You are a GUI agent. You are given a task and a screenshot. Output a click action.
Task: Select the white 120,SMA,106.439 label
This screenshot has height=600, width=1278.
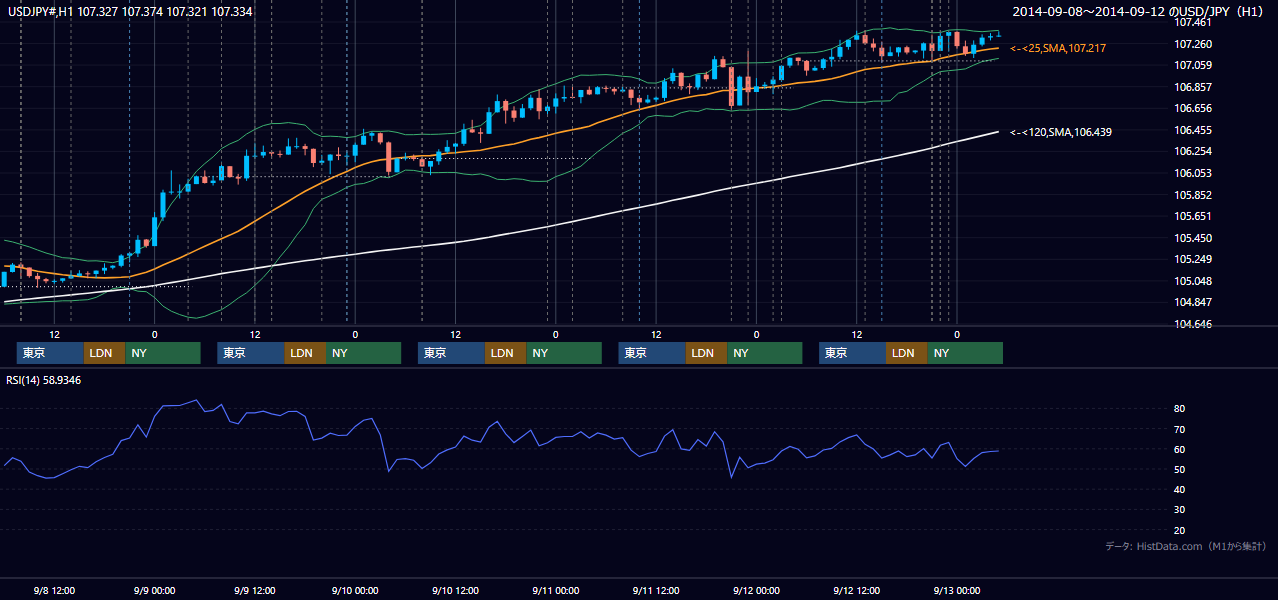click(x=1061, y=132)
